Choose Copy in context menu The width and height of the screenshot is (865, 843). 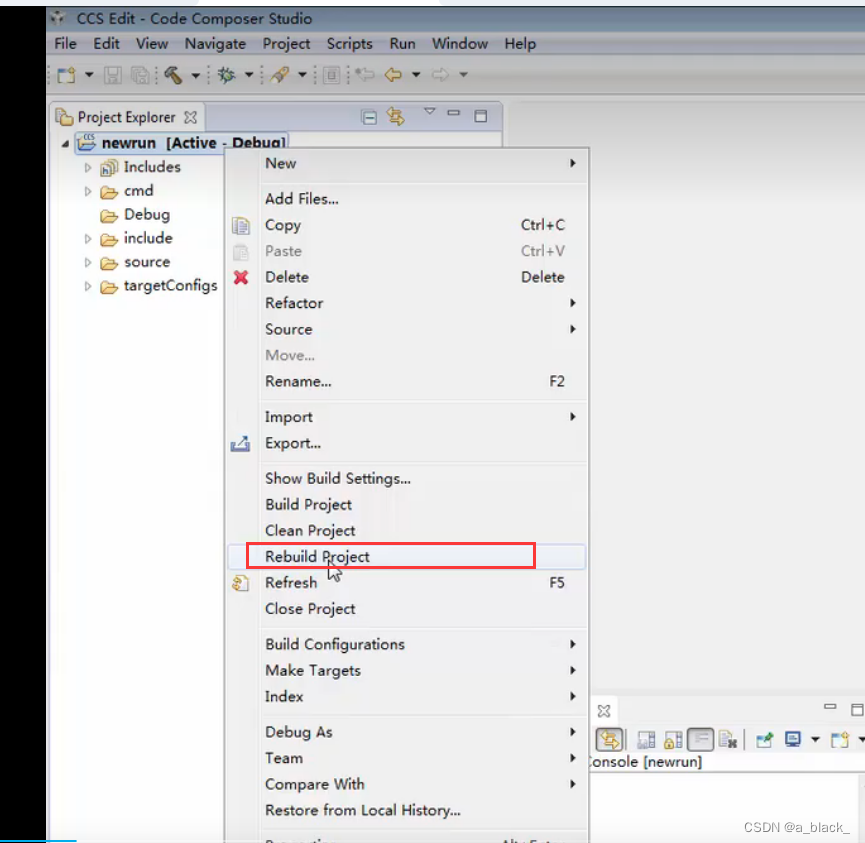pos(406,225)
